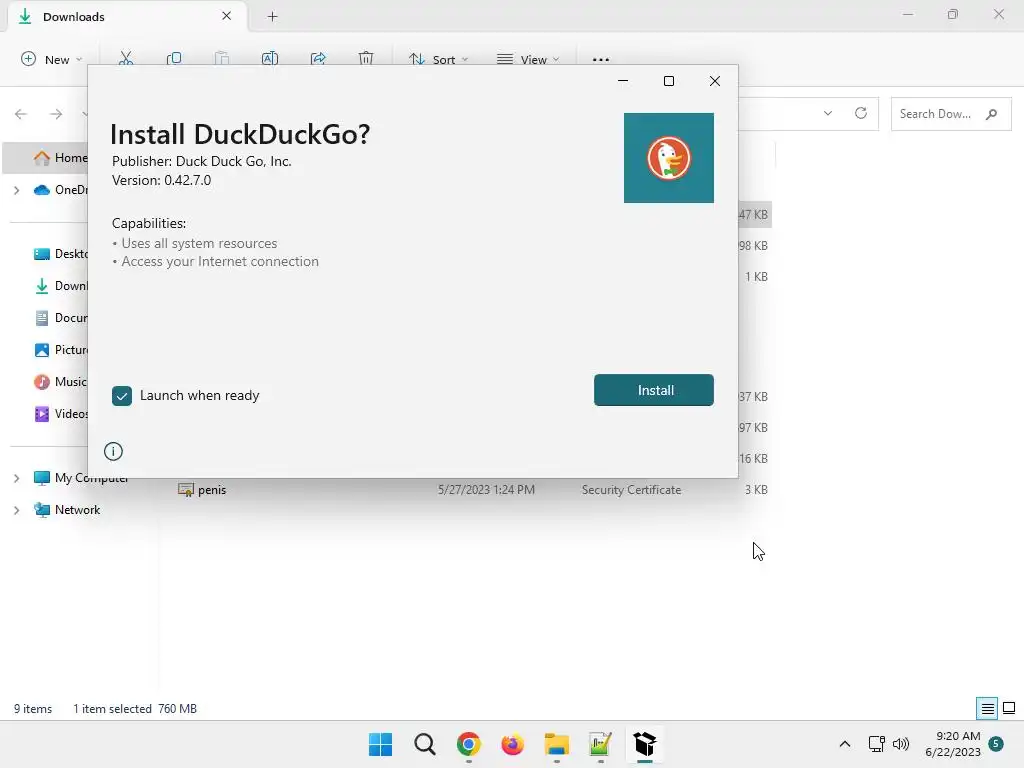Open the Windows Start menu
Screen dimensions: 1024x768
[380, 744]
